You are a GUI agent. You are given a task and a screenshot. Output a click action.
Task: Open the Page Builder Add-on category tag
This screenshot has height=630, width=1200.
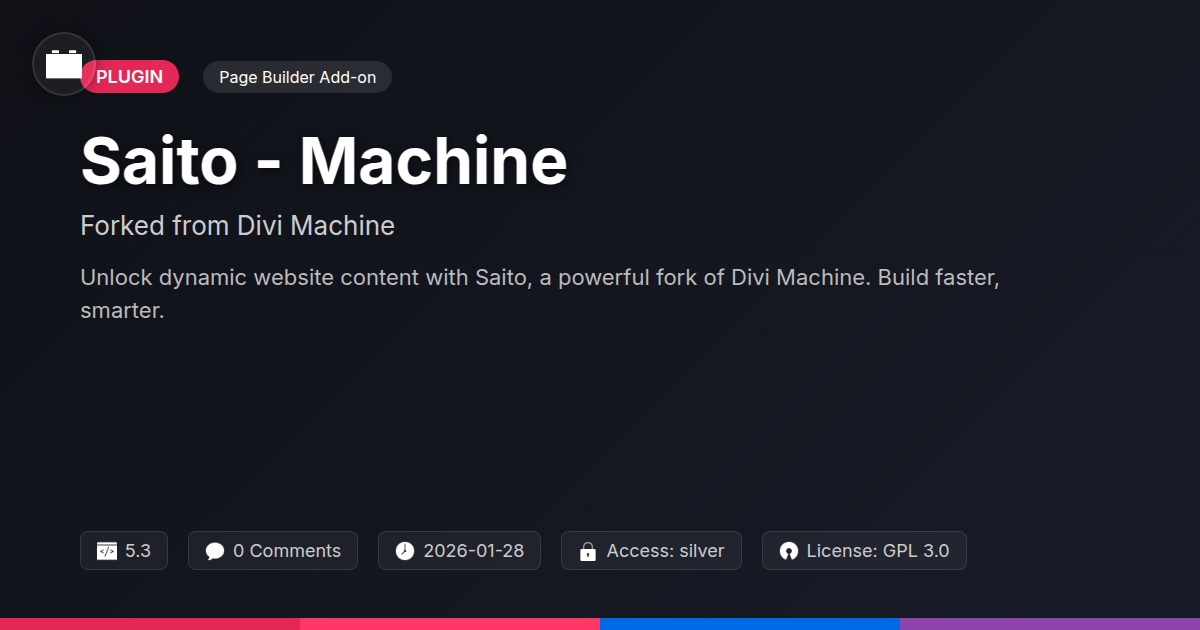coord(297,77)
